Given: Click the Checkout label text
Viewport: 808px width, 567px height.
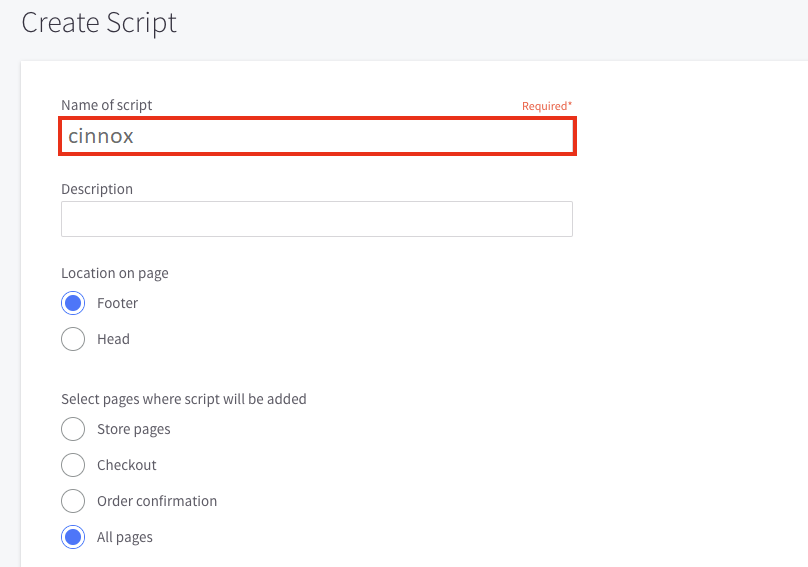Looking at the screenshot, I should coord(127,465).
